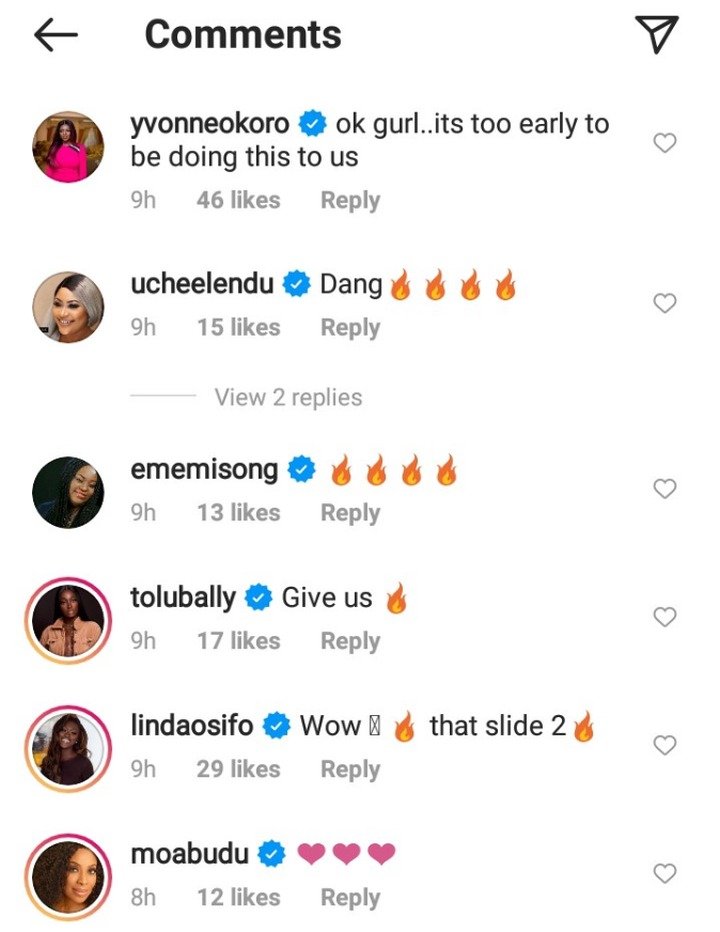This screenshot has height=932, width=720.
Task: Open ucheelendu's profile picture
Action: 69,307
